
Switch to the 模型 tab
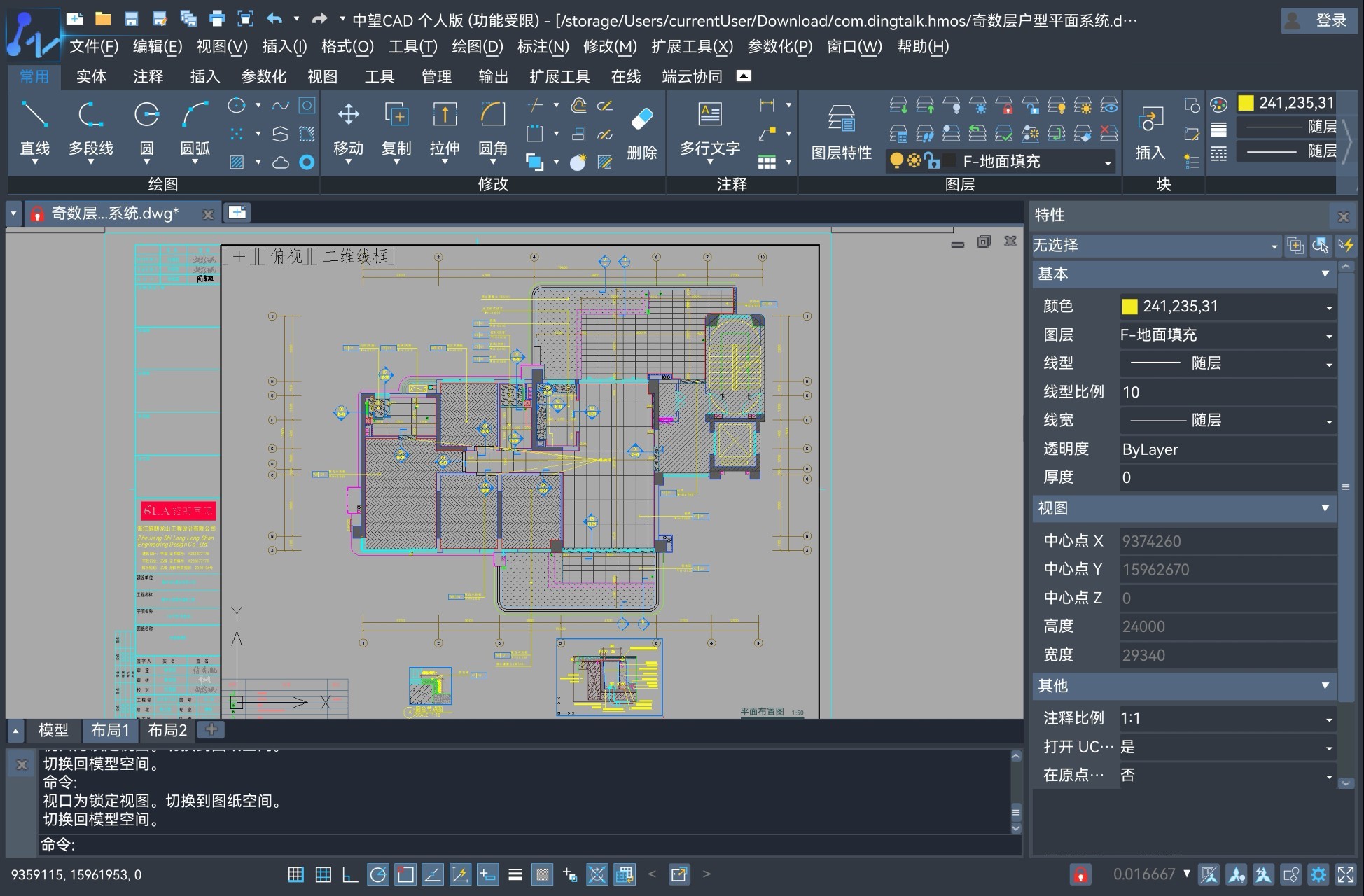[x=53, y=730]
